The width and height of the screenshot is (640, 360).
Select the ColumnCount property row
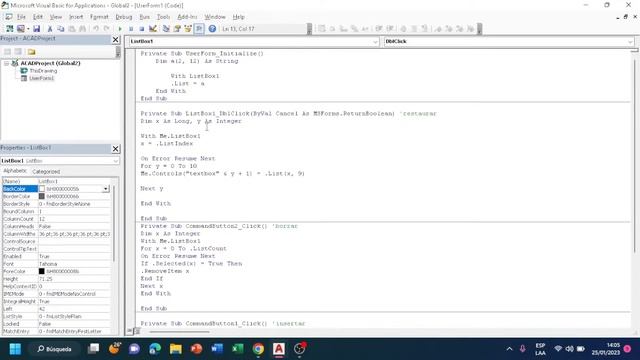(56, 219)
